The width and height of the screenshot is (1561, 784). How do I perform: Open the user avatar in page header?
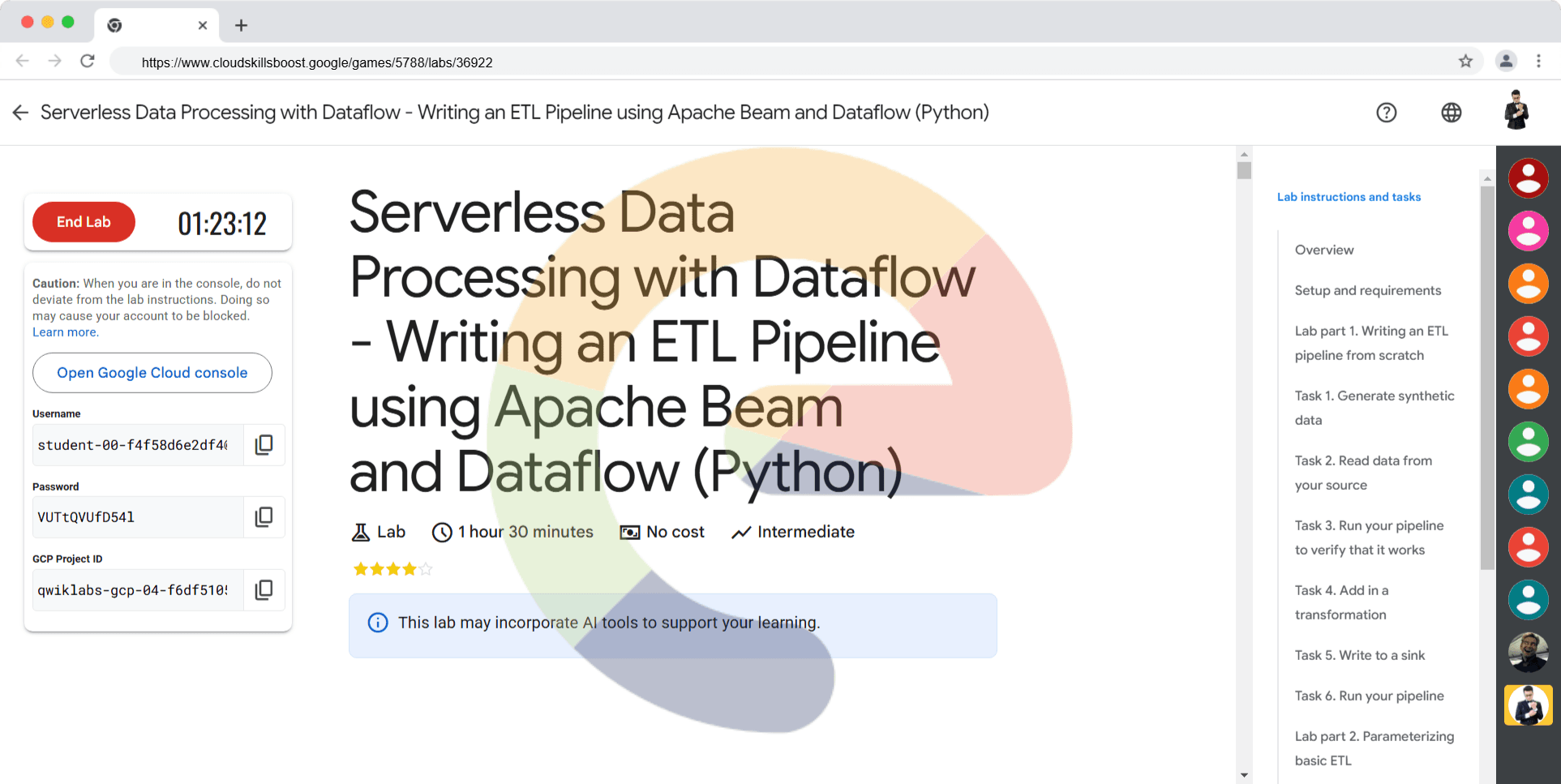1516,110
